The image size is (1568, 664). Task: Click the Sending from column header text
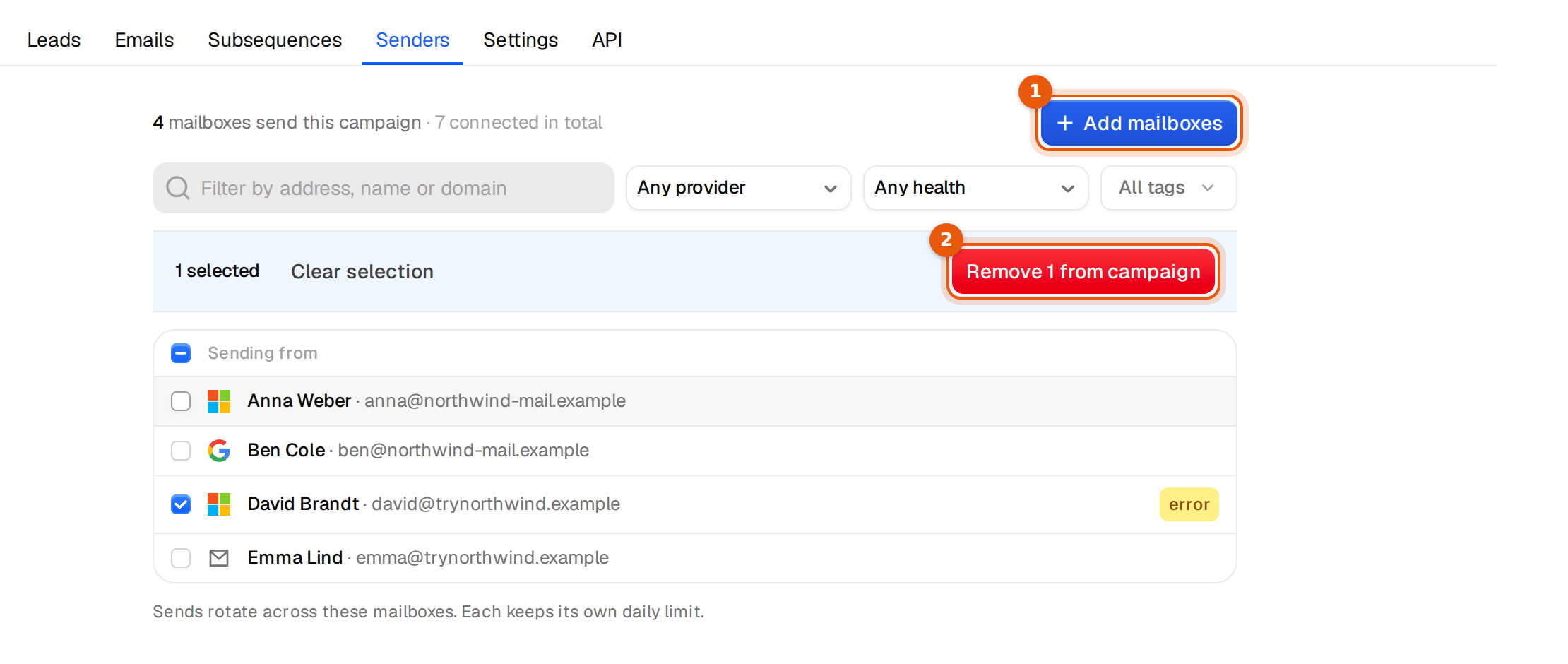pyautogui.click(x=263, y=353)
